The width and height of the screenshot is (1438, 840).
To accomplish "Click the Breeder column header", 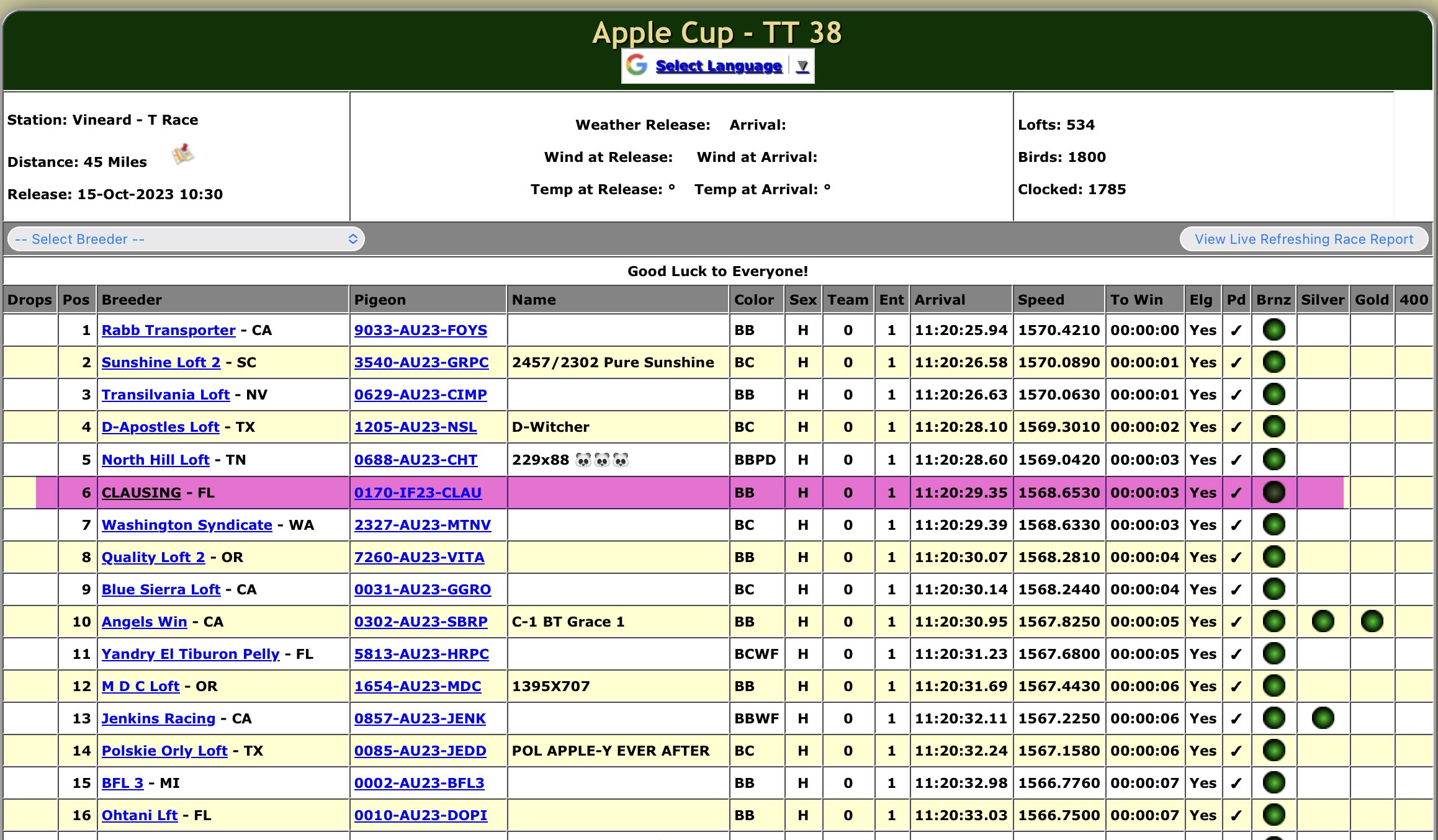I will [x=132, y=300].
